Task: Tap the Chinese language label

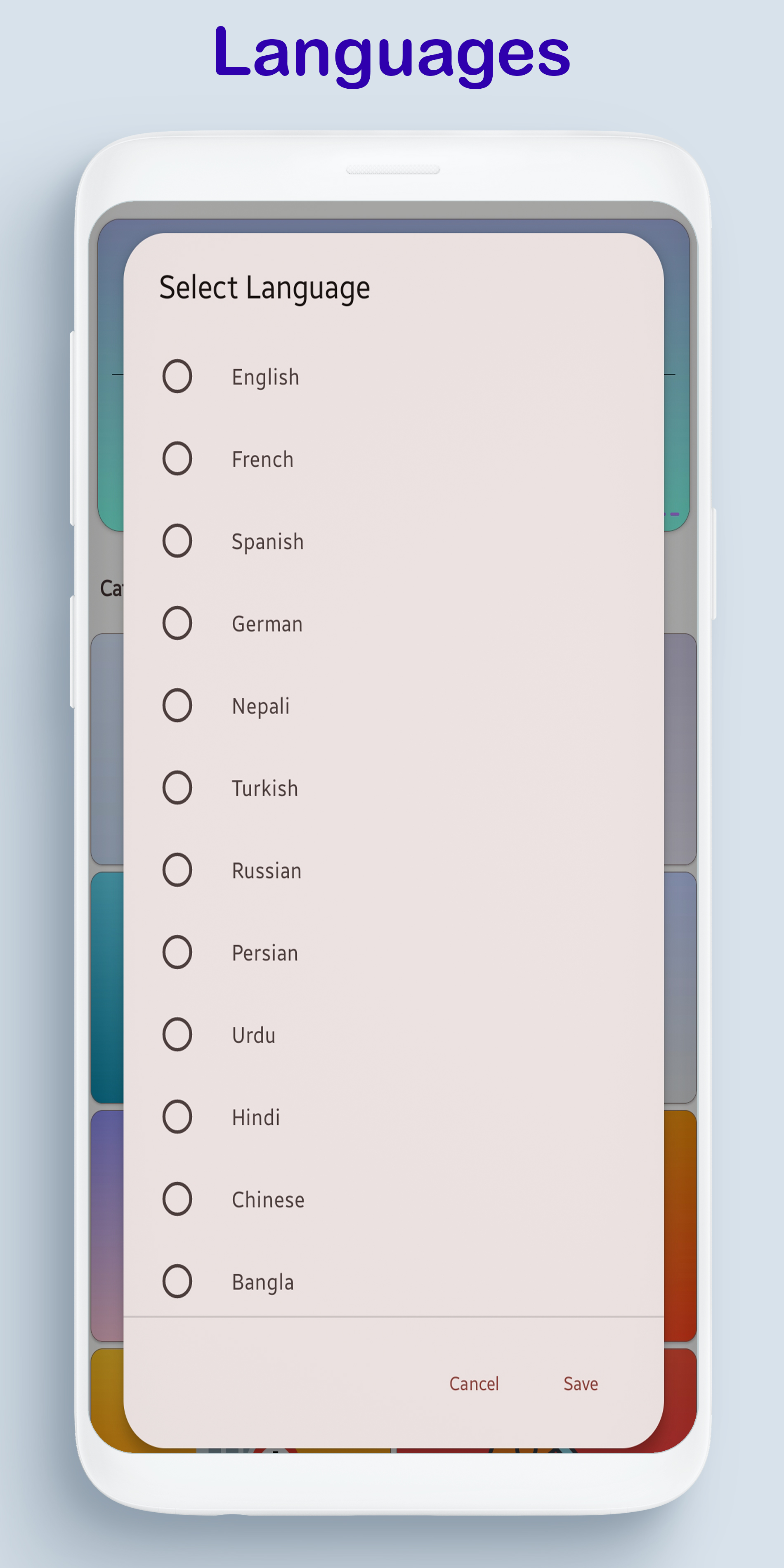Action: point(268,1200)
